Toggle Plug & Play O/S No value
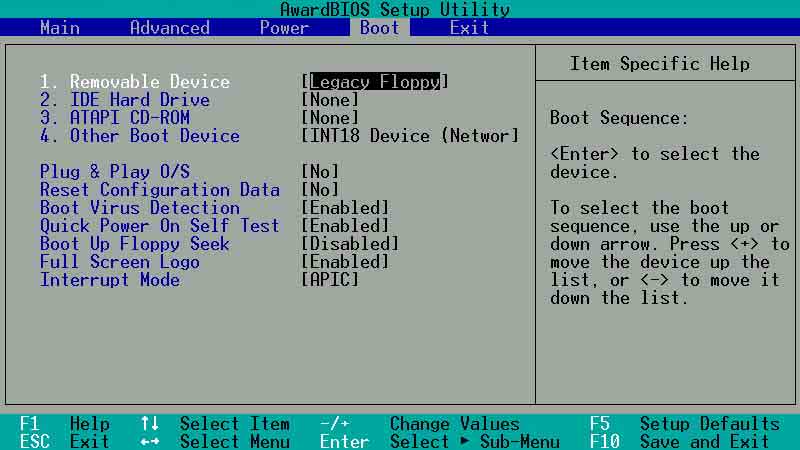The height and width of the screenshot is (450, 800). pos(320,171)
